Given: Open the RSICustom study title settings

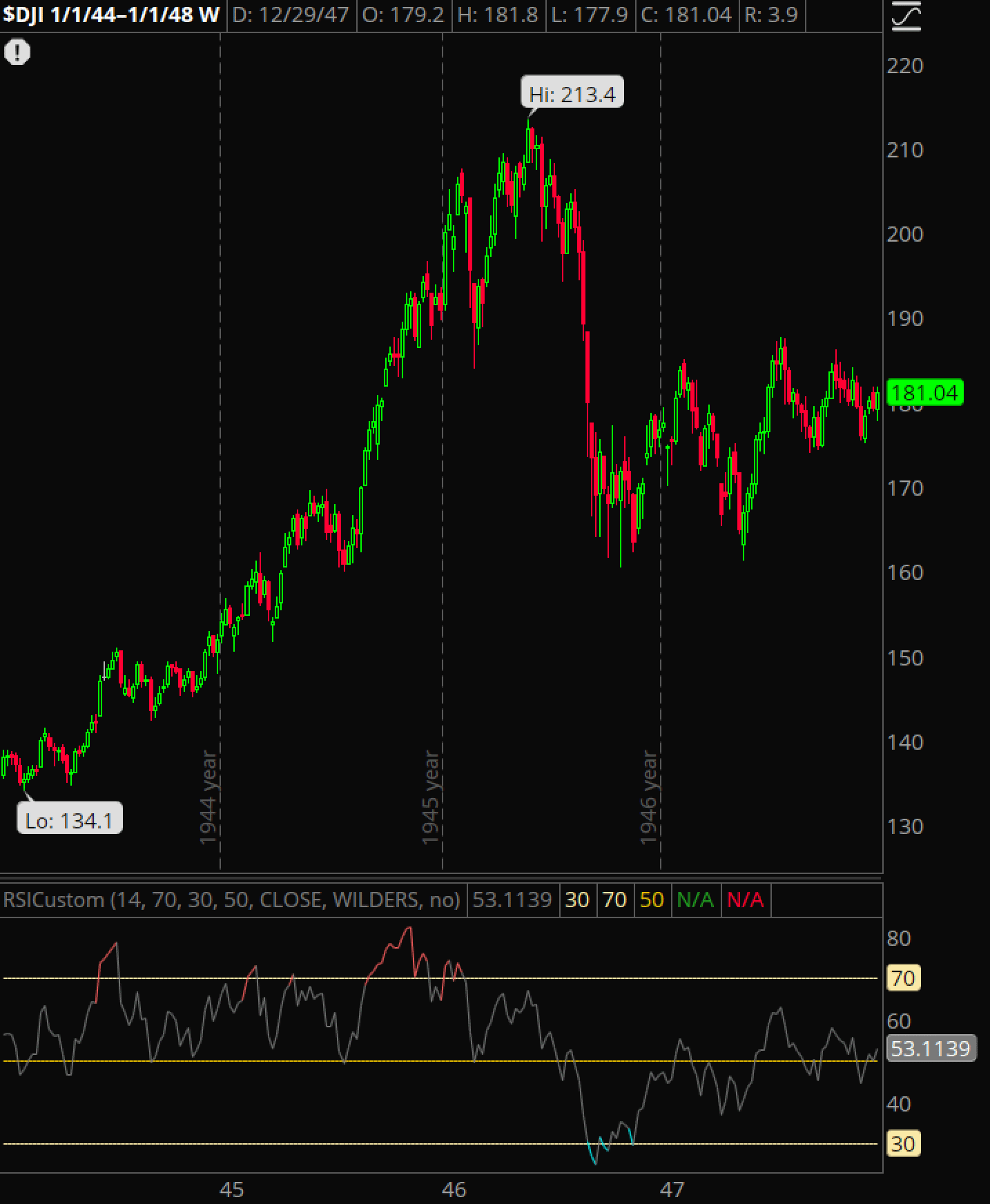Looking at the screenshot, I should point(231,900).
